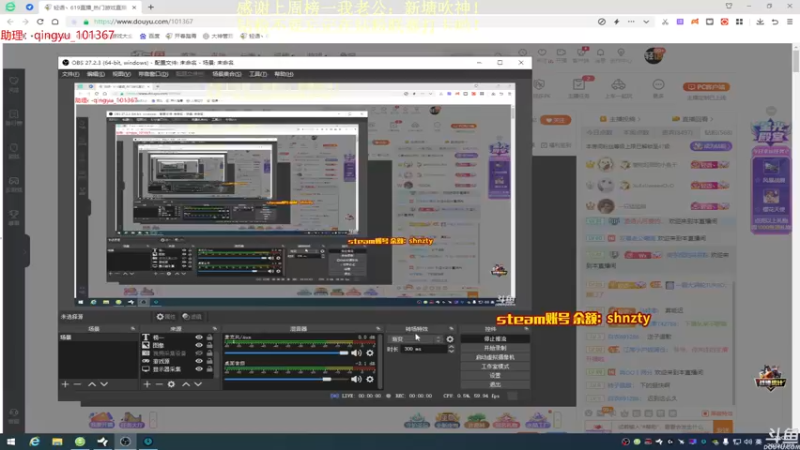Open Filters for selected source in OBS
Image resolution: width=800 pixels, height=450 pixels.
[192, 317]
